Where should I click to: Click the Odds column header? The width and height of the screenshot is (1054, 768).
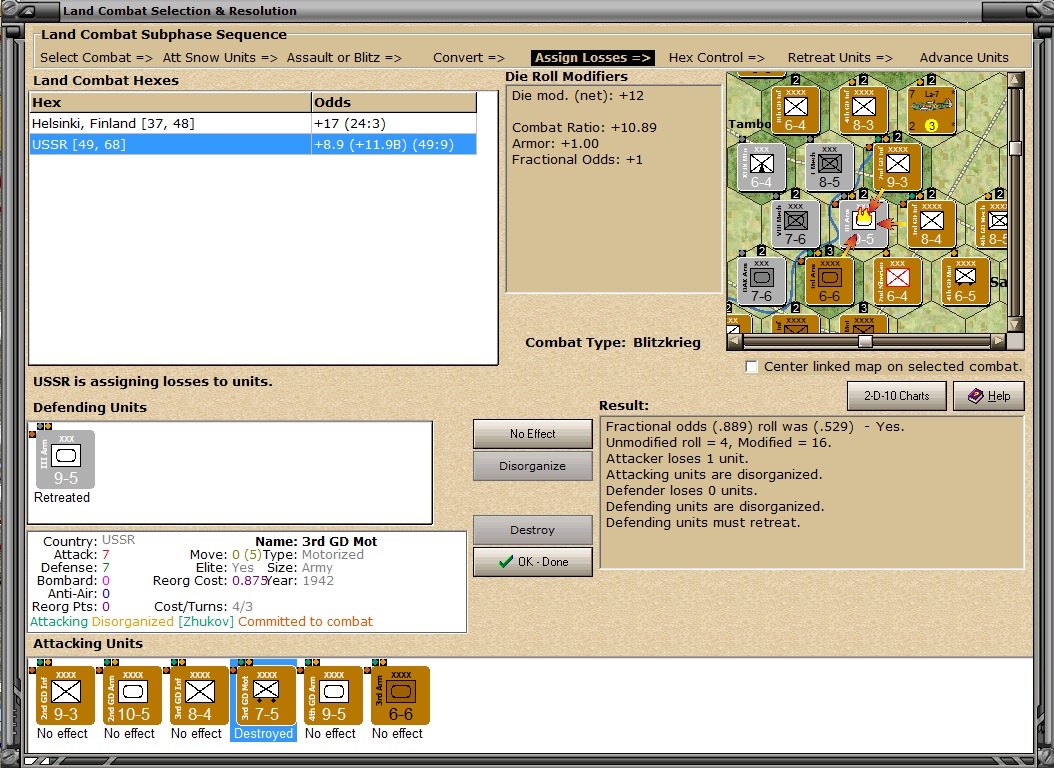(394, 102)
